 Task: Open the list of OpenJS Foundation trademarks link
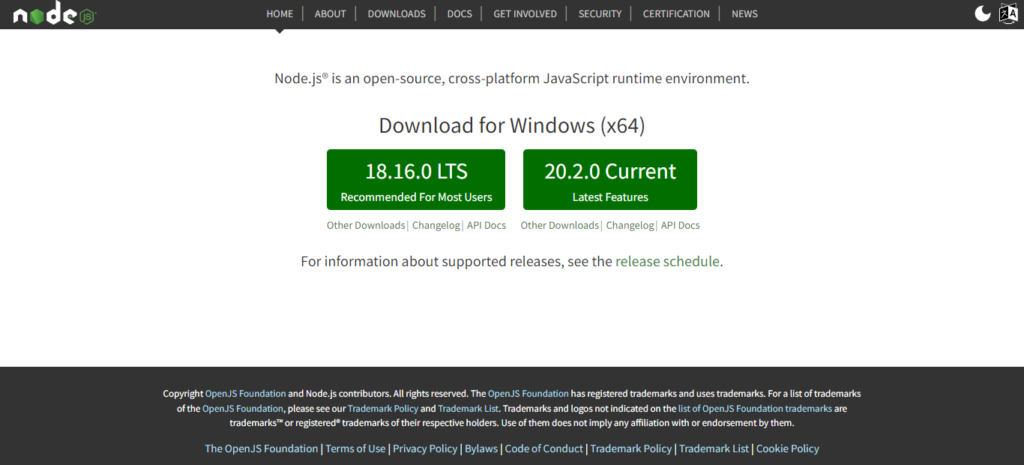click(755, 409)
